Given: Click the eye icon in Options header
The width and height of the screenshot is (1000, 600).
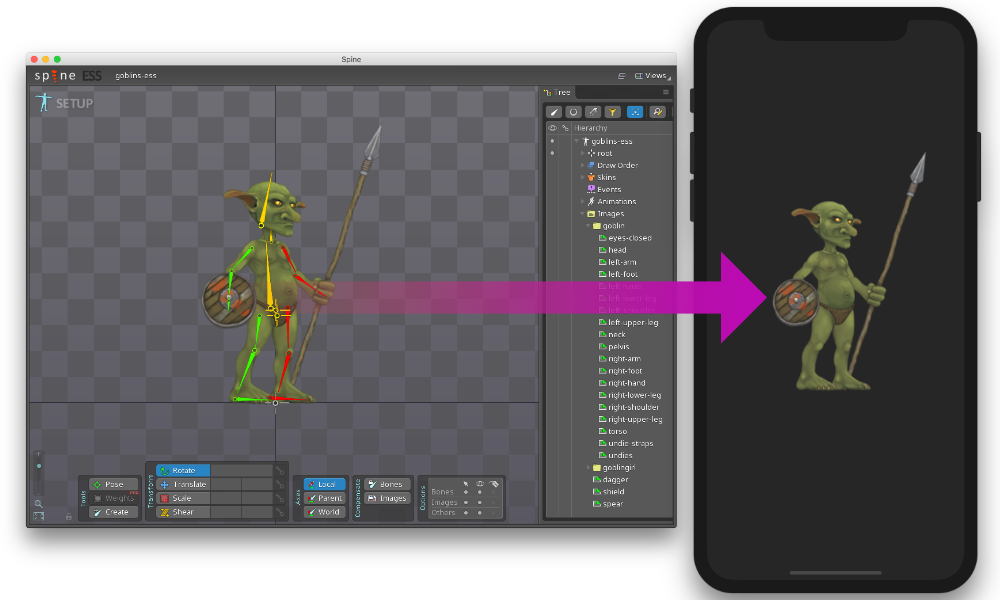Looking at the screenshot, I should 480,483.
